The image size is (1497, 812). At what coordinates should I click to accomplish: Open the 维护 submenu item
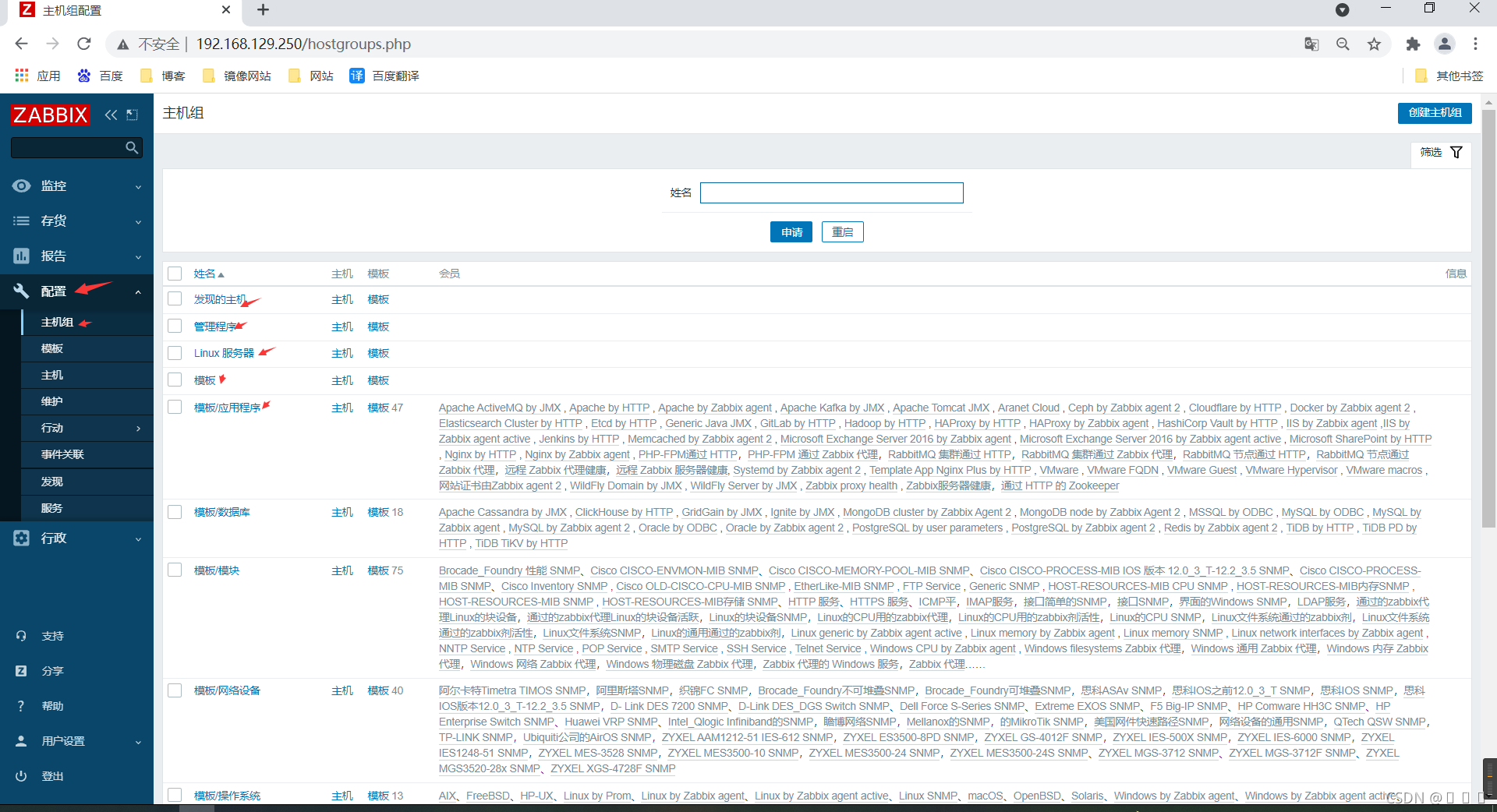[52, 401]
